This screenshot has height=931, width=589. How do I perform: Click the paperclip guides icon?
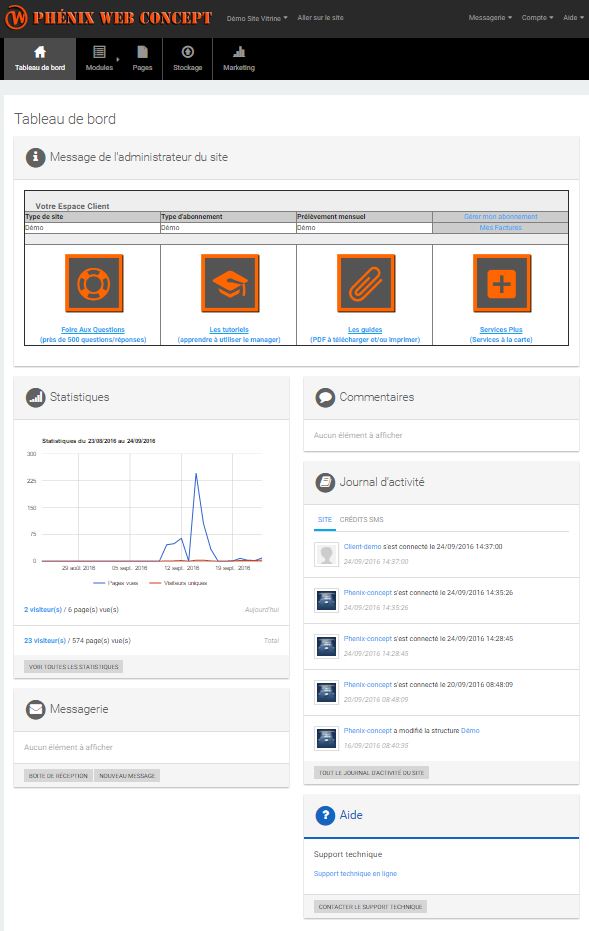(x=366, y=283)
